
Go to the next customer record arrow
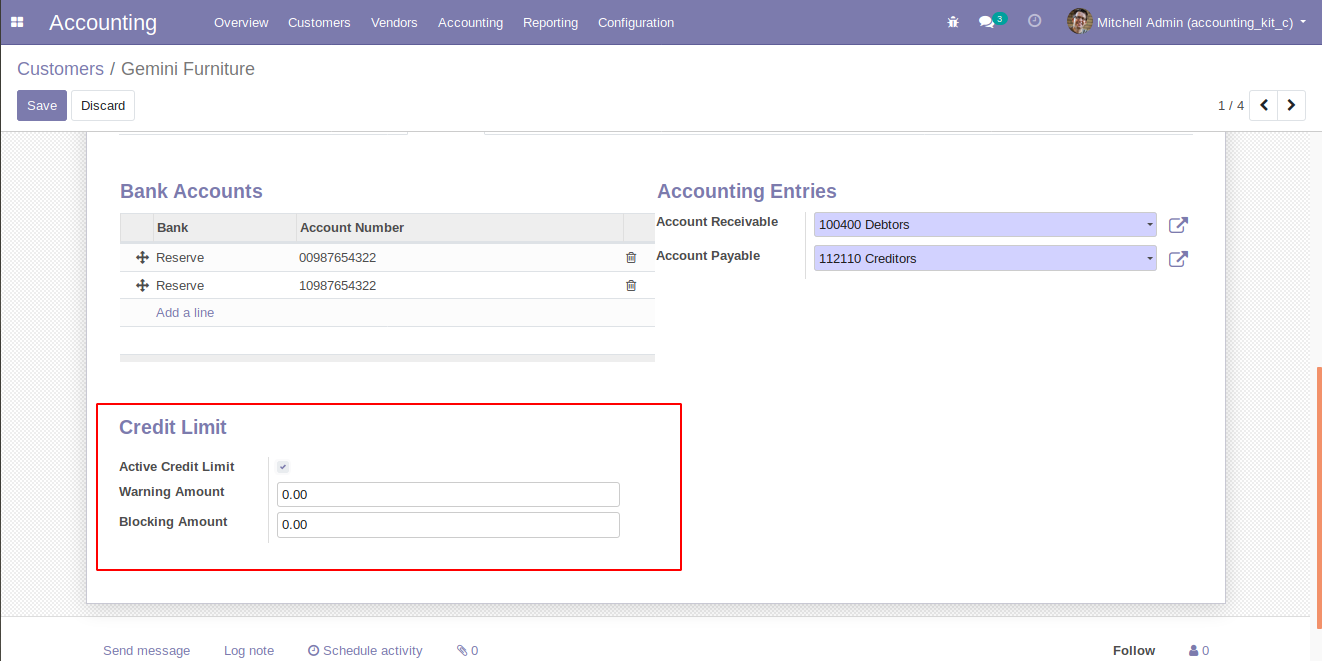pos(1291,105)
